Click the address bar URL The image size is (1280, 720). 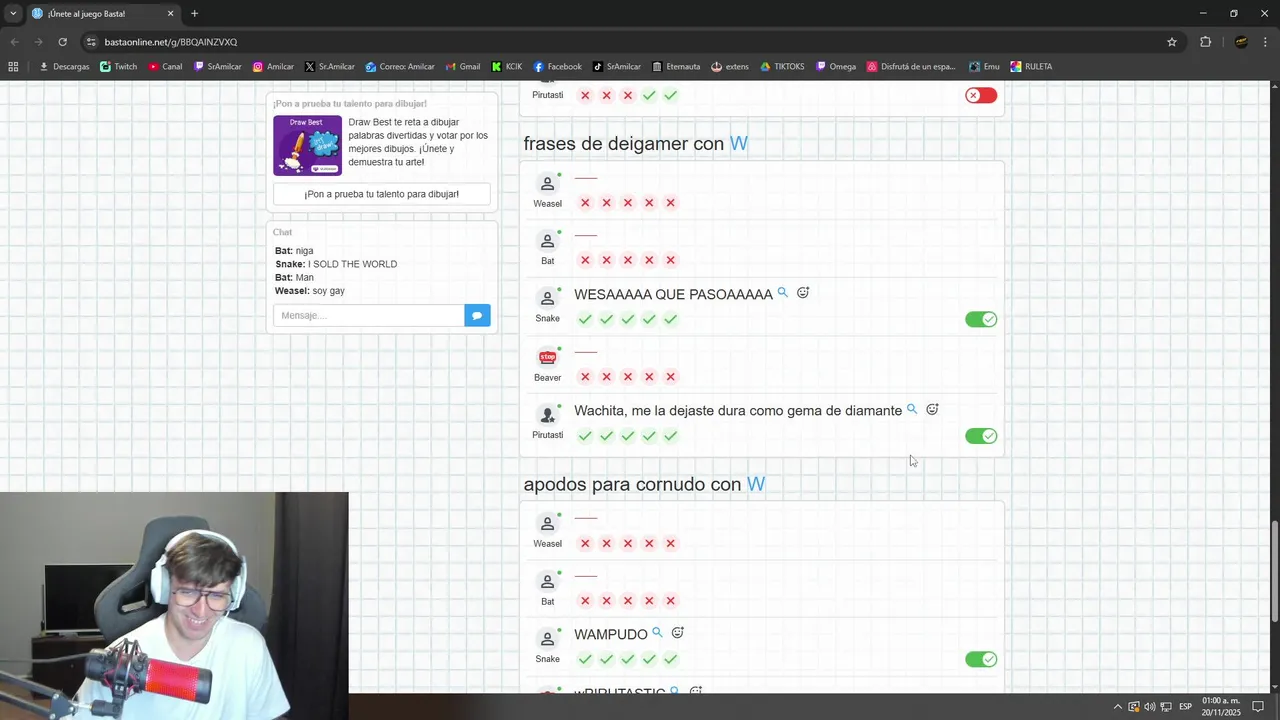click(171, 42)
